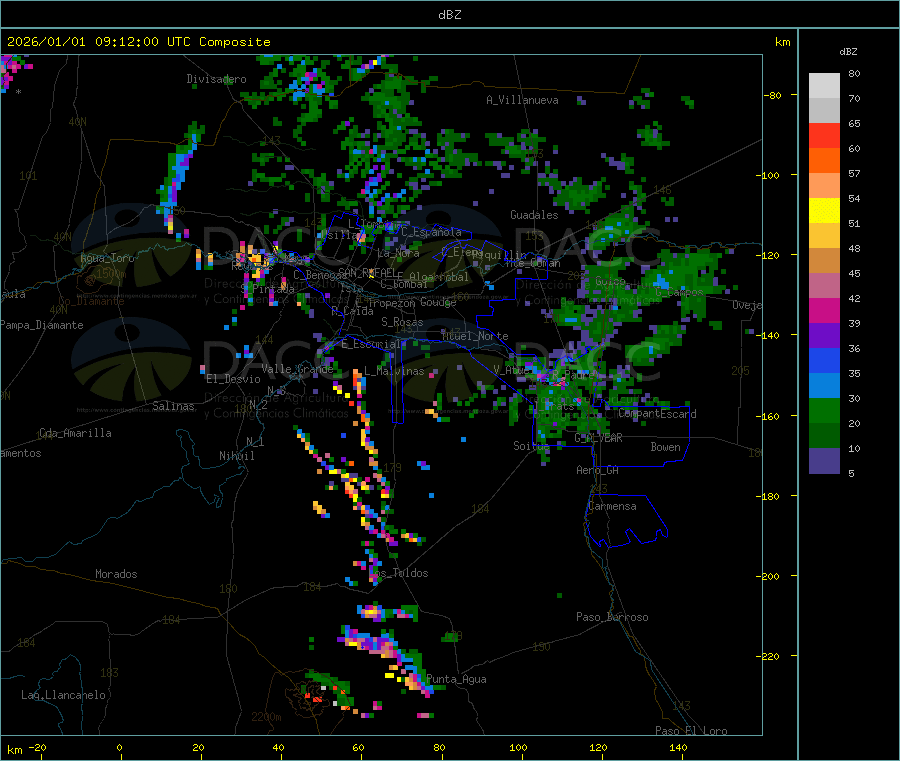The width and height of the screenshot is (900, 761).
Task: Click the L_Malvinas label
Action: (x=394, y=371)
